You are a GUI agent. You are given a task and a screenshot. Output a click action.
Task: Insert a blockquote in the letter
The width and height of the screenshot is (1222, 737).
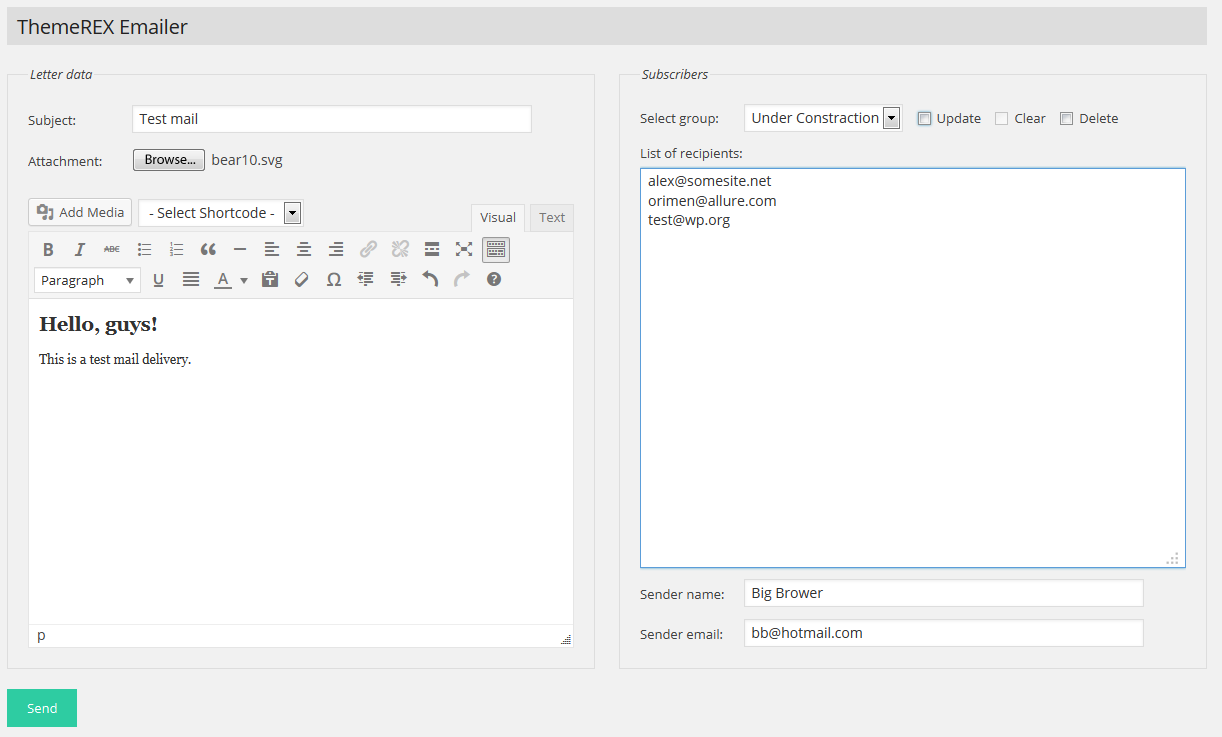(x=208, y=250)
